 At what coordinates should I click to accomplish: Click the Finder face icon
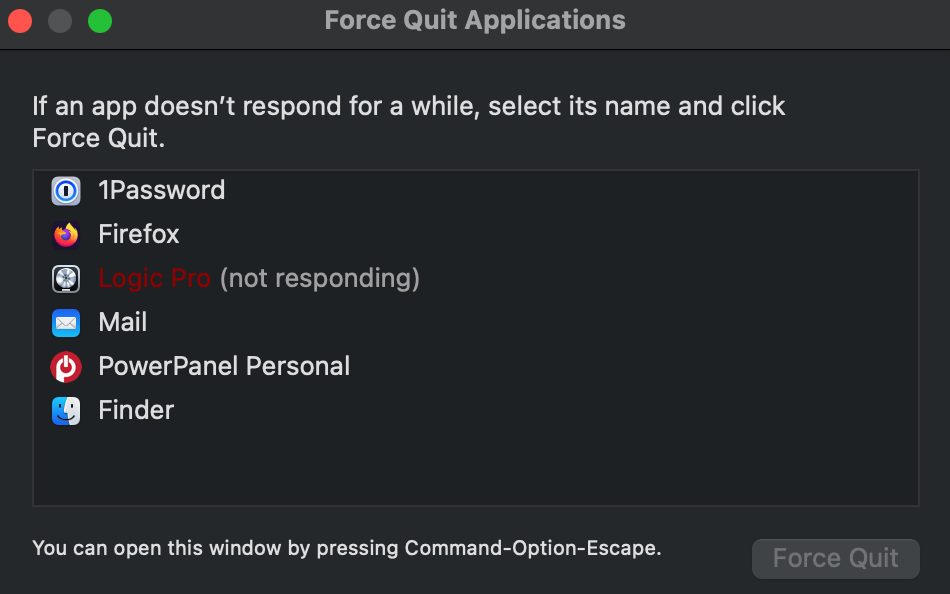[x=66, y=411]
